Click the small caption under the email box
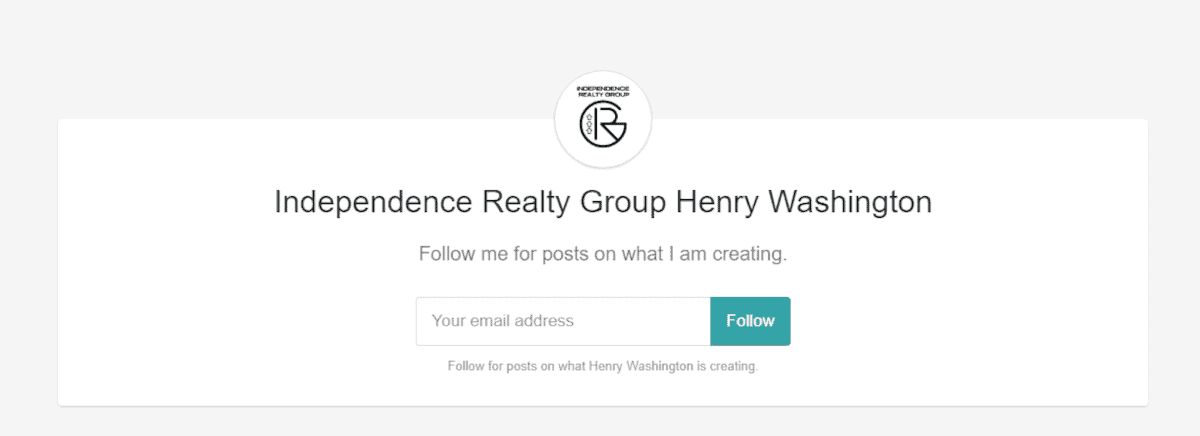Viewport: 1200px width, 436px height. pos(603,366)
